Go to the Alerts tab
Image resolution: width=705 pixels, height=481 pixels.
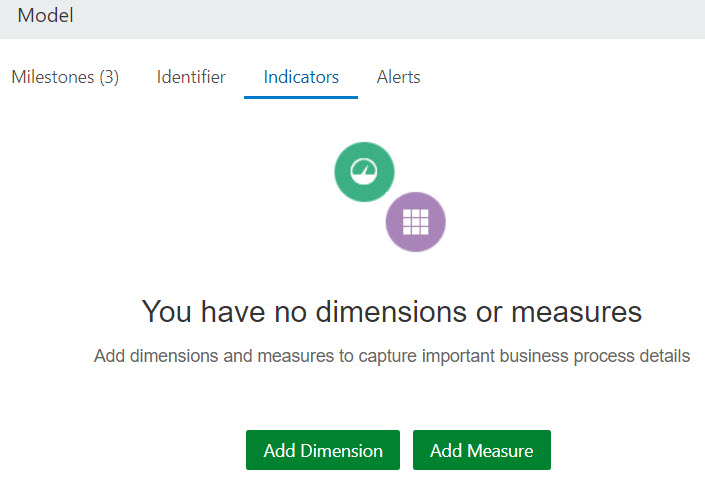(398, 77)
